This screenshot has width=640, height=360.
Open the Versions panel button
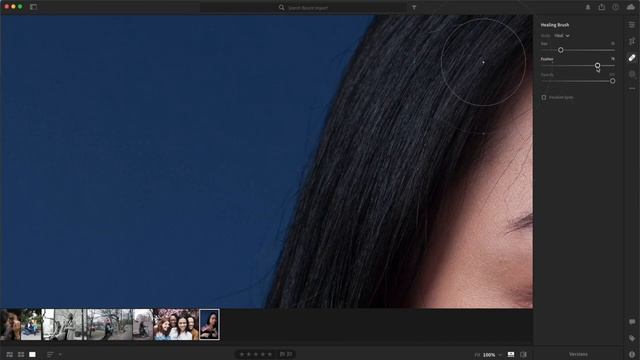[x=578, y=354]
